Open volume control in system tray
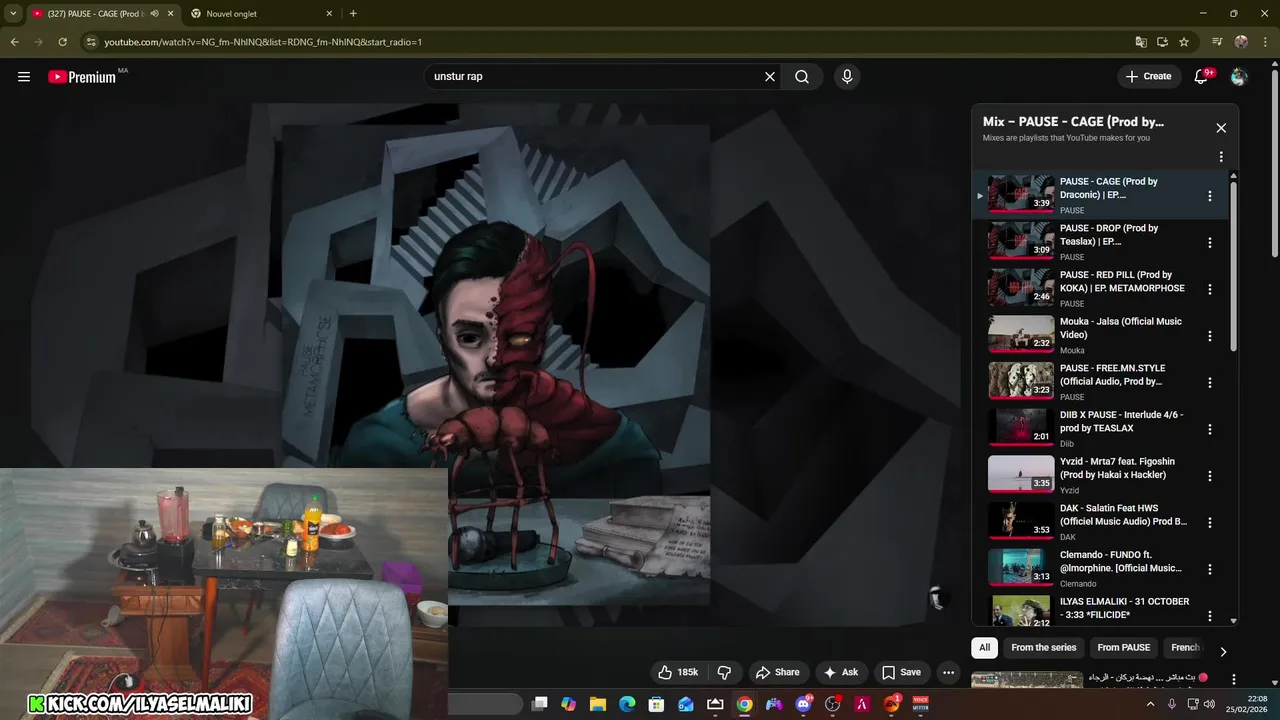The width and height of the screenshot is (1280, 720). click(1209, 704)
